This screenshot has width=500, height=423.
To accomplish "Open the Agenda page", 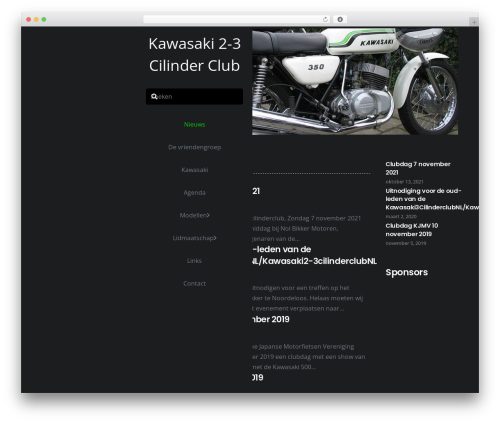I will pyautogui.click(x=194, y=193).
